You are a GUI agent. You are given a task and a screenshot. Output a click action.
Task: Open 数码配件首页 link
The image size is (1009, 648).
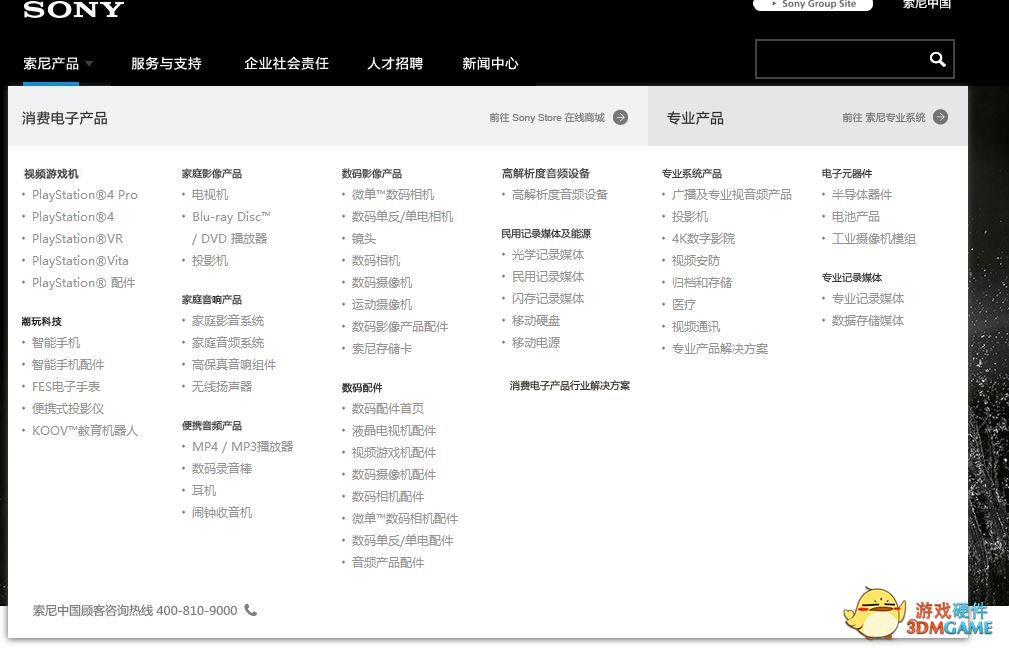pyautogui.click(x=387, y=408)
